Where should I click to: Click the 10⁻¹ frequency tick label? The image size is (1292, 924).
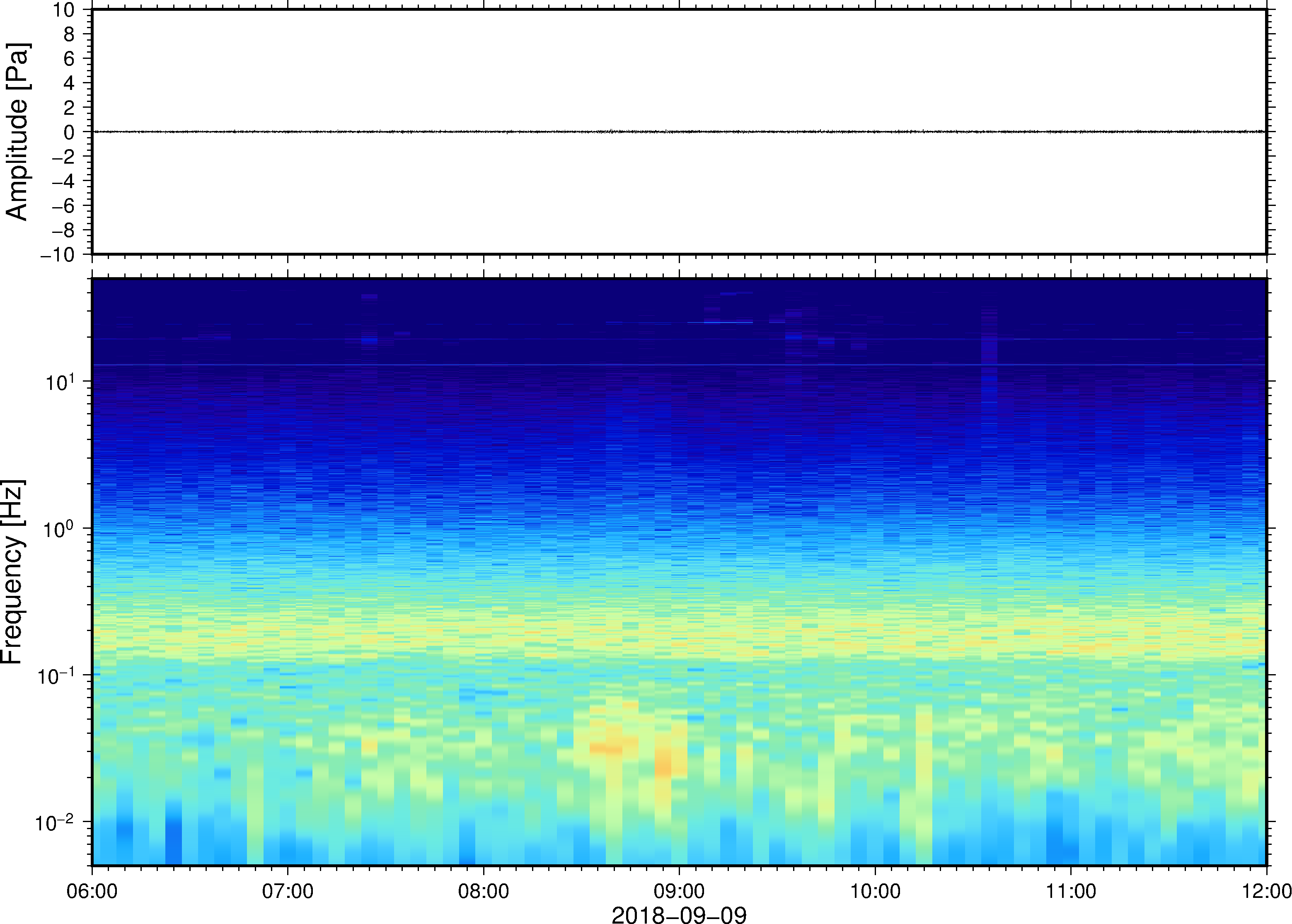click(x=56, y=675)
